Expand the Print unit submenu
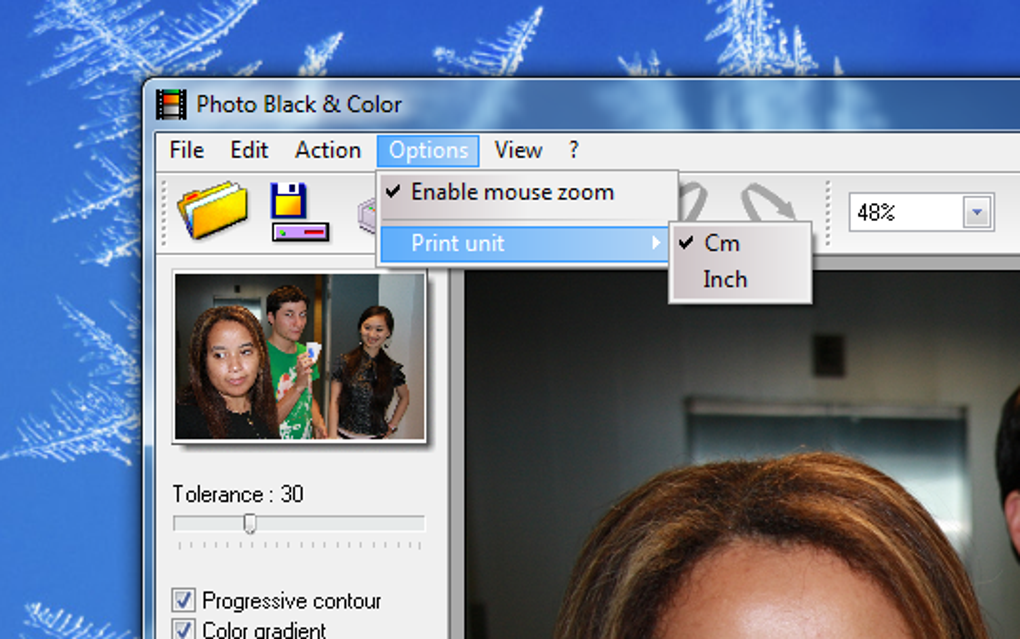Viewport: 1020px width, 639px height. 524,243
